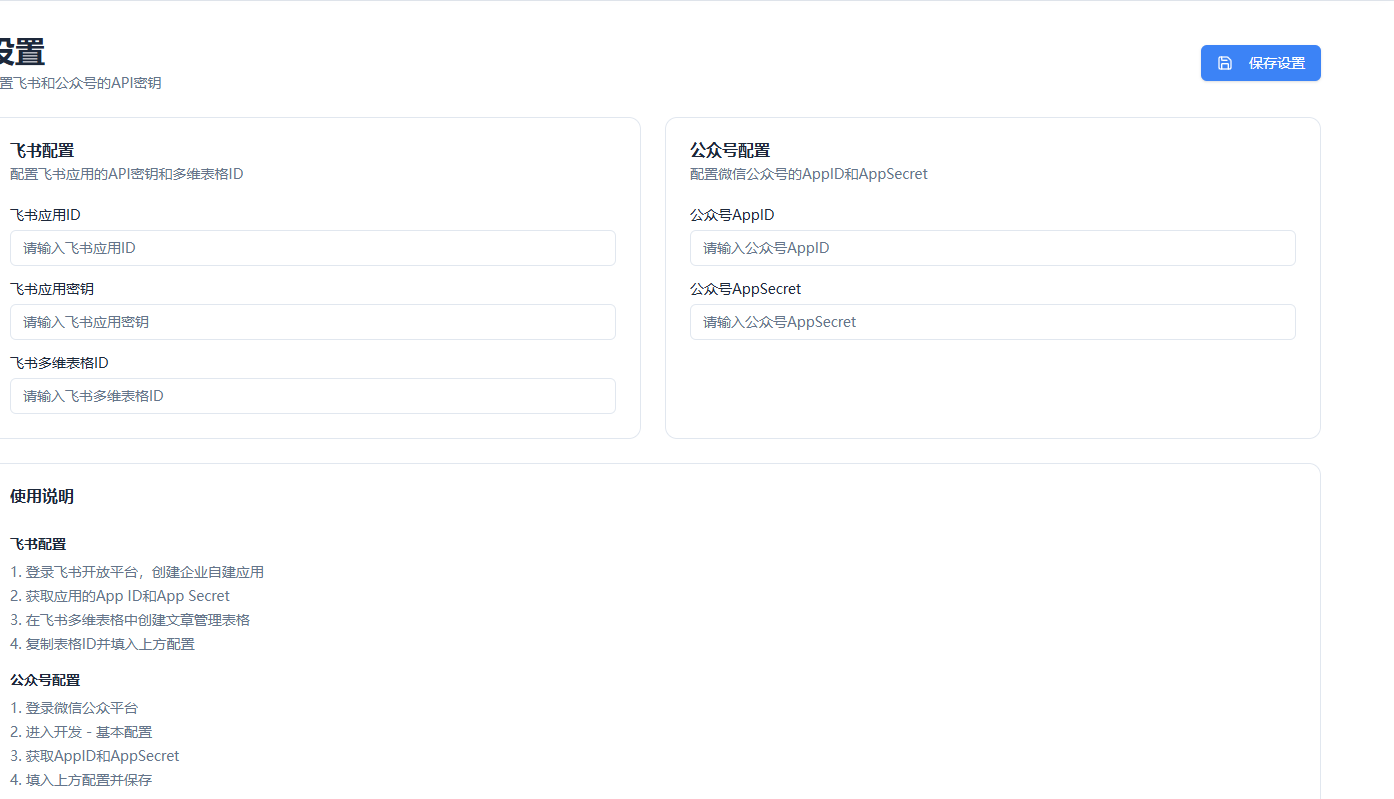The image size is (1394, 799).
Task: Click the 飞书应用ID field label
Action: 45,215
